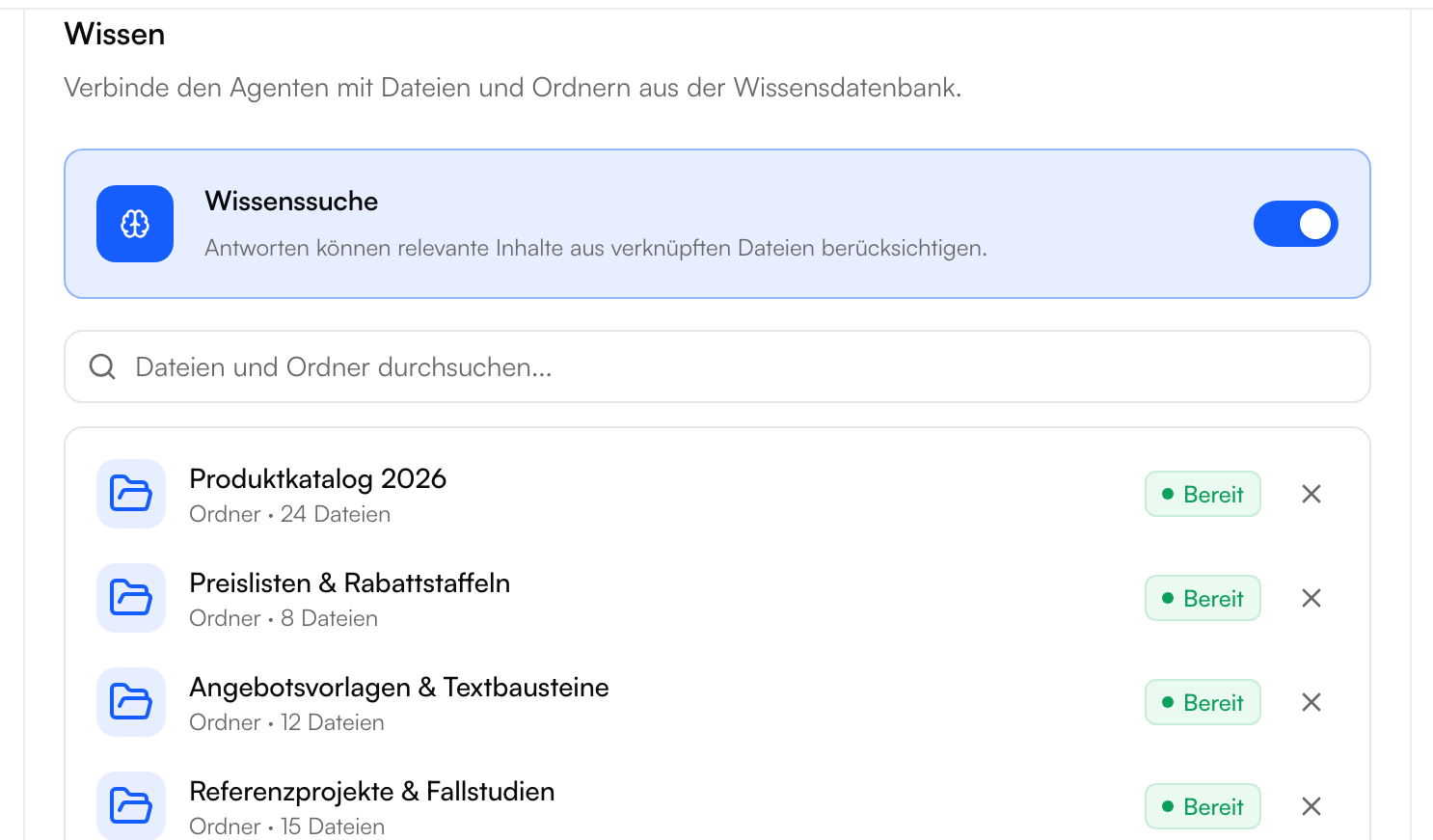Select the Preislisten & Rabattstaffeln title
The image size is (1433, 840).
[x=350, y=583]
